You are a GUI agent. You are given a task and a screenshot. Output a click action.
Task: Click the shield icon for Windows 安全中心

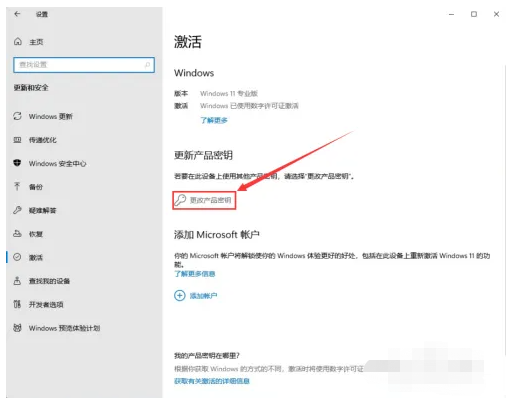coord(17,163)
